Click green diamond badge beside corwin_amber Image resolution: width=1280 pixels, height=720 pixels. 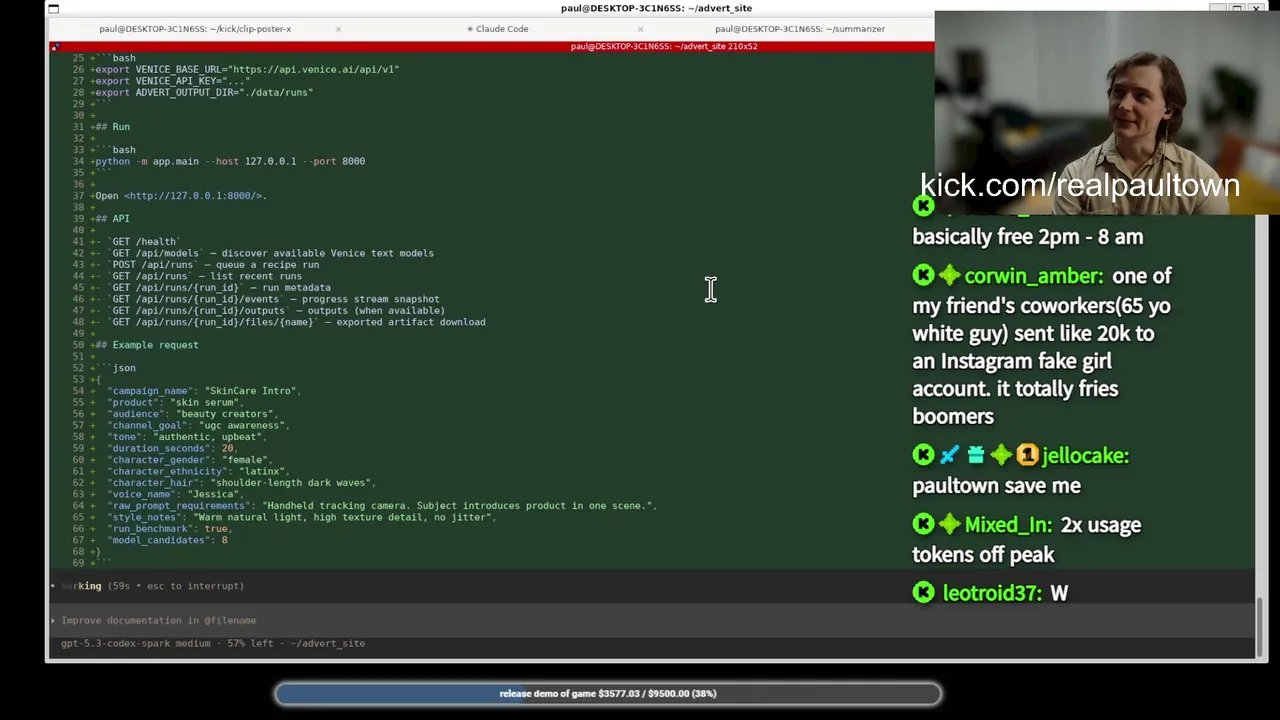[949, 275]
